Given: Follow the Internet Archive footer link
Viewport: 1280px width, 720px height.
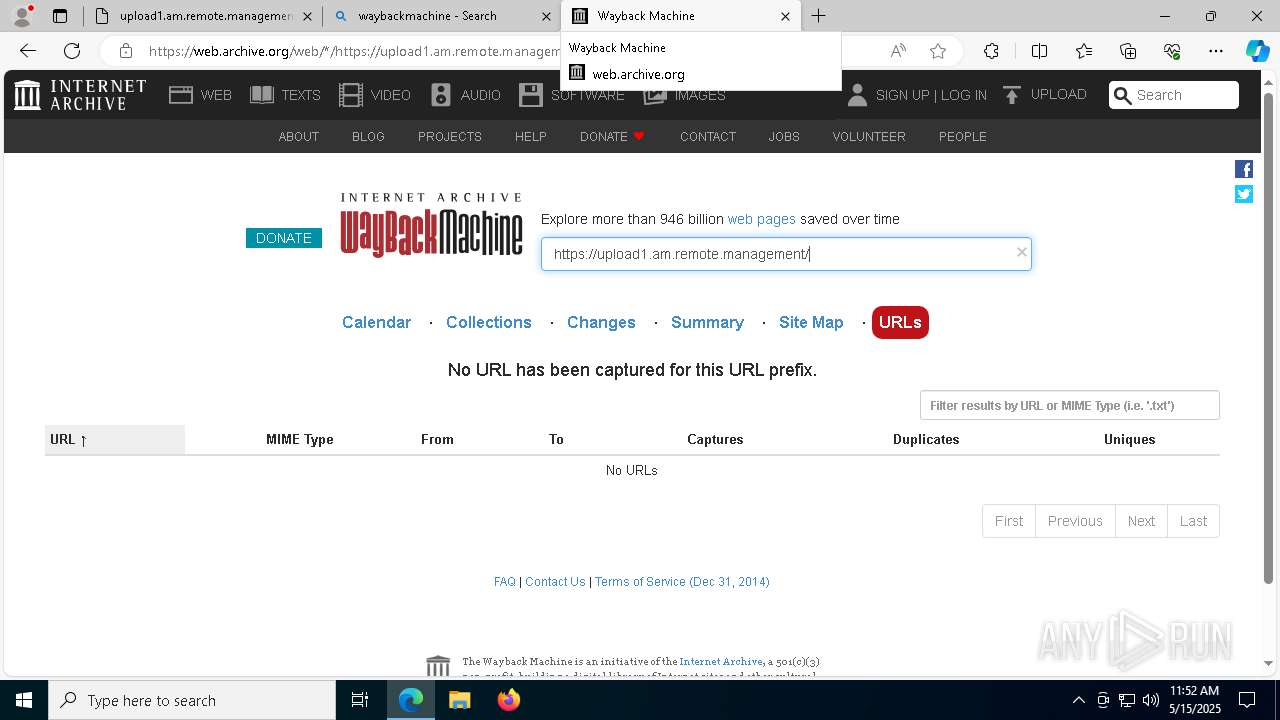Looking at the screenshot, I should 721,662.
